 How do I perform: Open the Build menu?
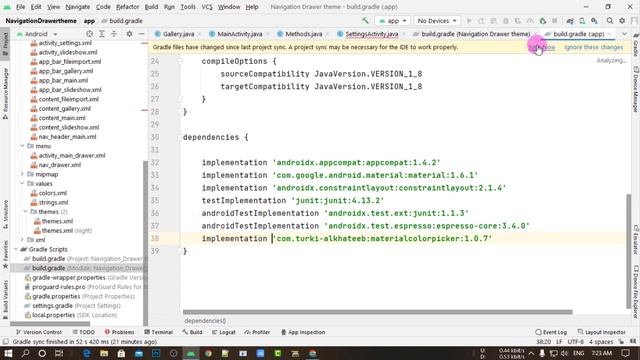pos(151,7)
